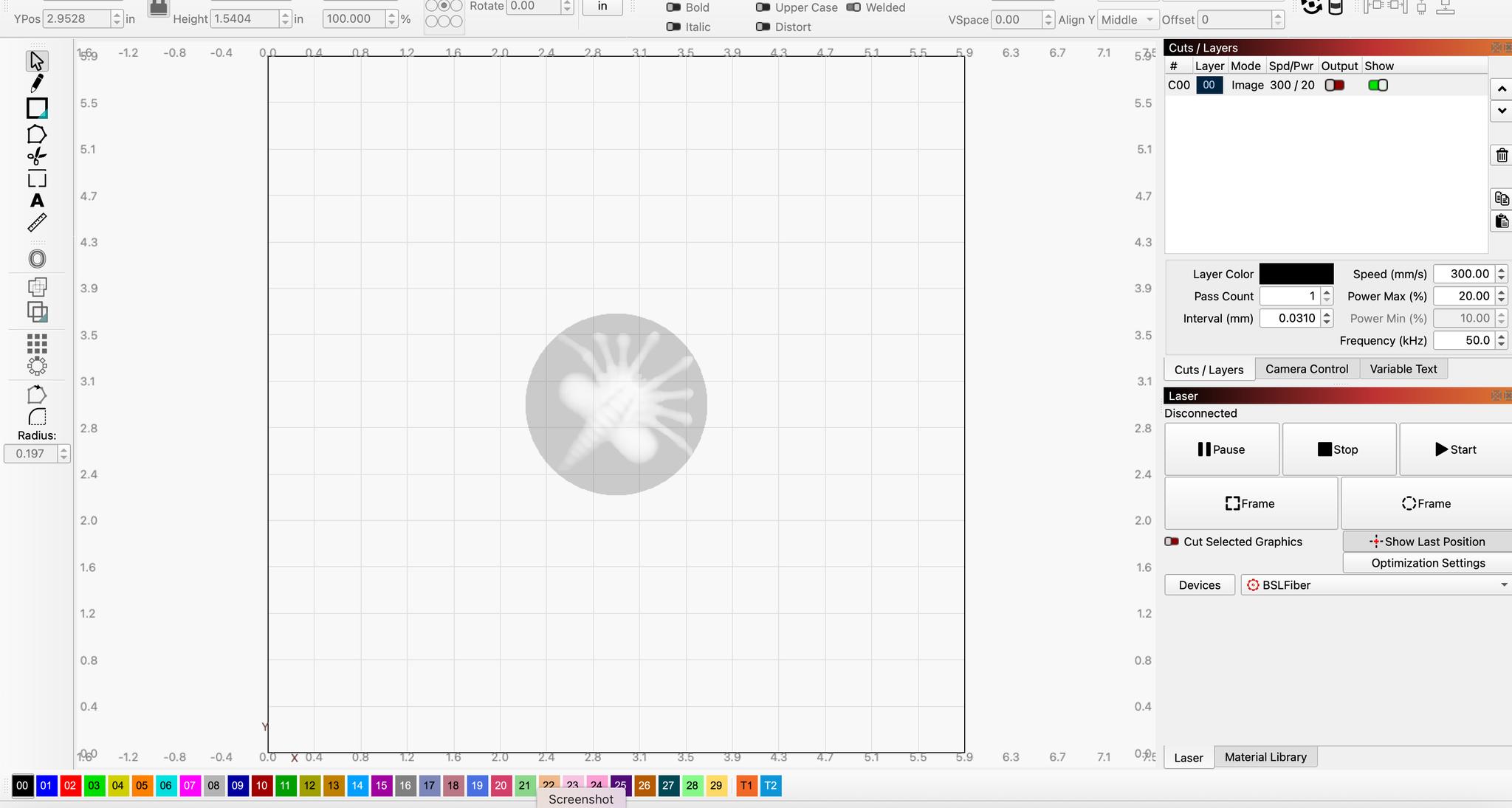Select the Polygon tool

37,134
